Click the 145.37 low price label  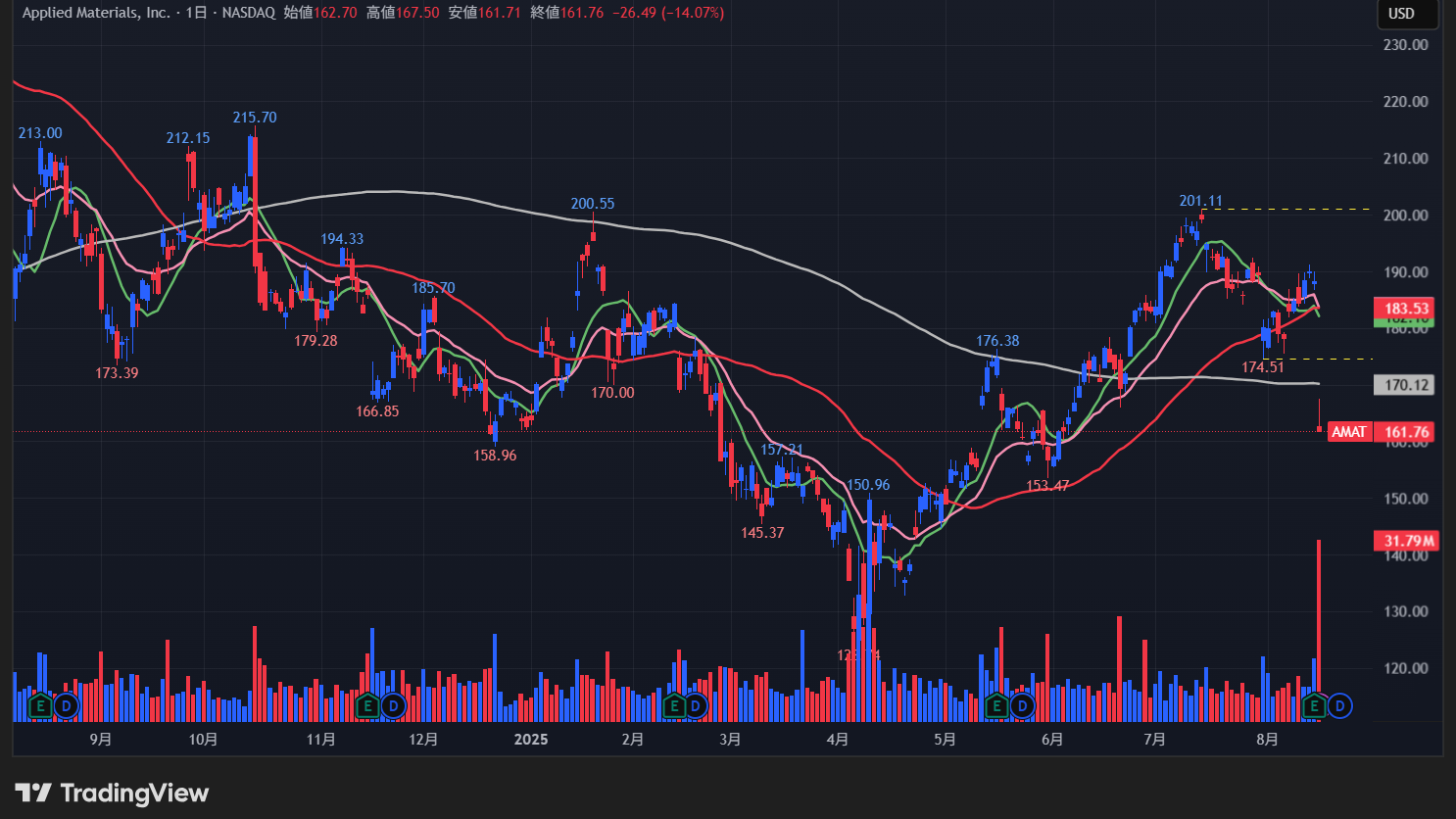pyautogui.click(x=762, y=533)
